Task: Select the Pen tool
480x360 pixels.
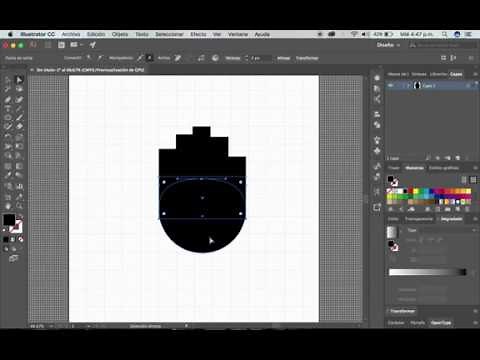Action: tap(8, 100)
